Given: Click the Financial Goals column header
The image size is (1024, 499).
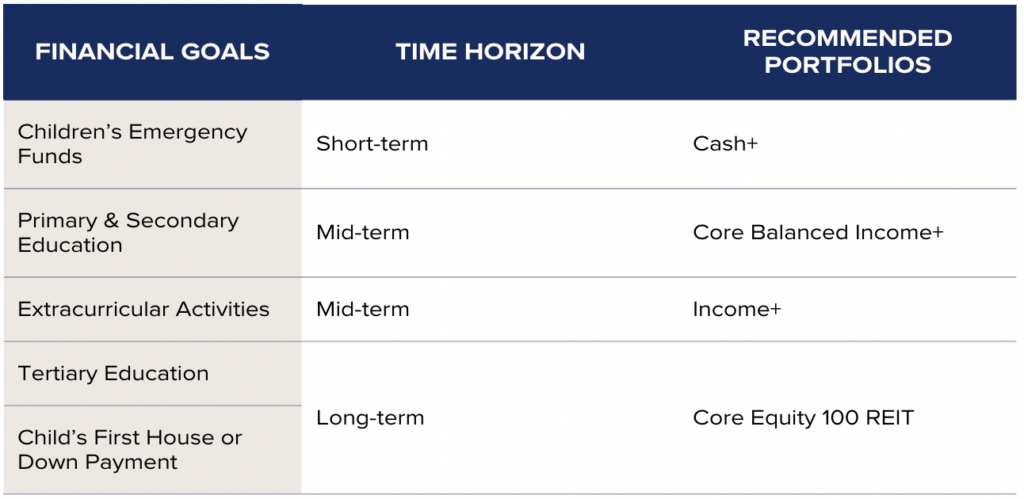Looking at the screenshot, I should pos(152,52).
